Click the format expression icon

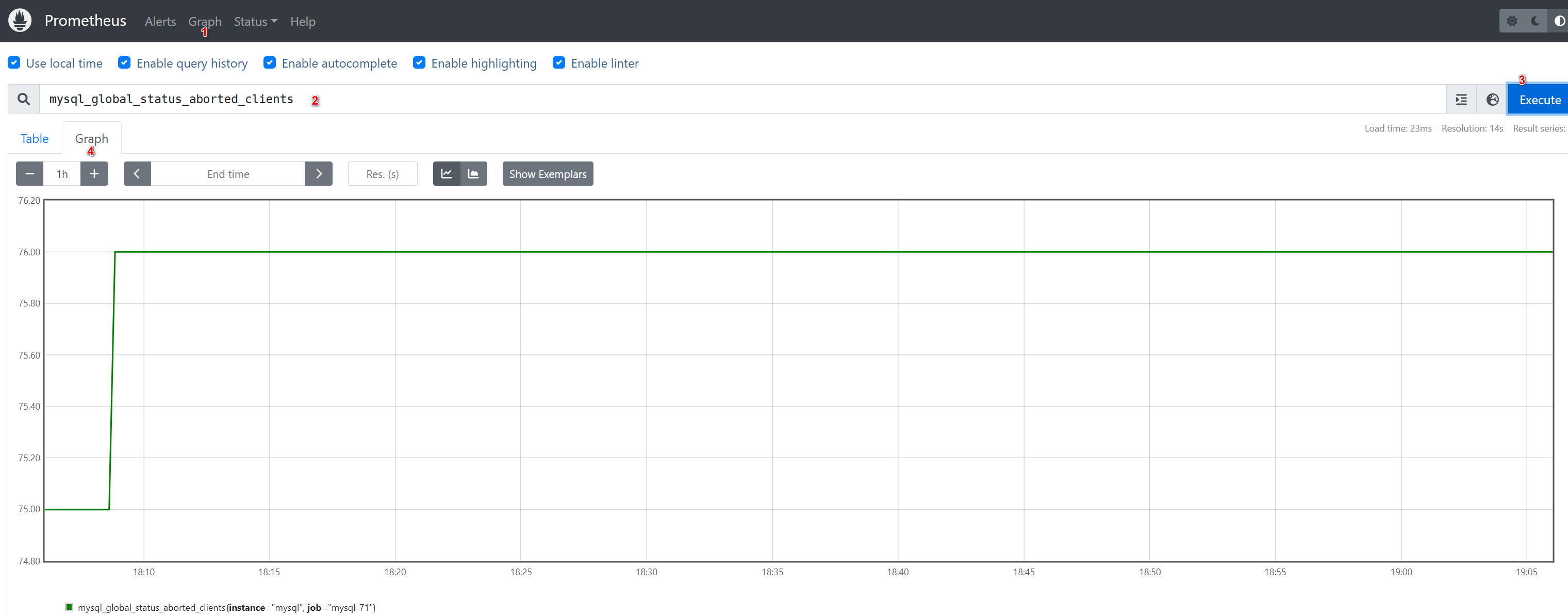(1461, 100)
